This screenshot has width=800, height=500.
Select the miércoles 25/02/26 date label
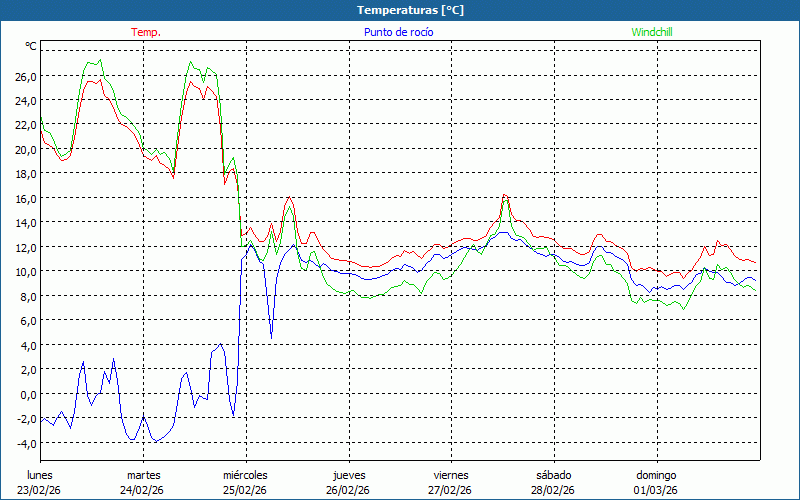click(x=245, y=482)
